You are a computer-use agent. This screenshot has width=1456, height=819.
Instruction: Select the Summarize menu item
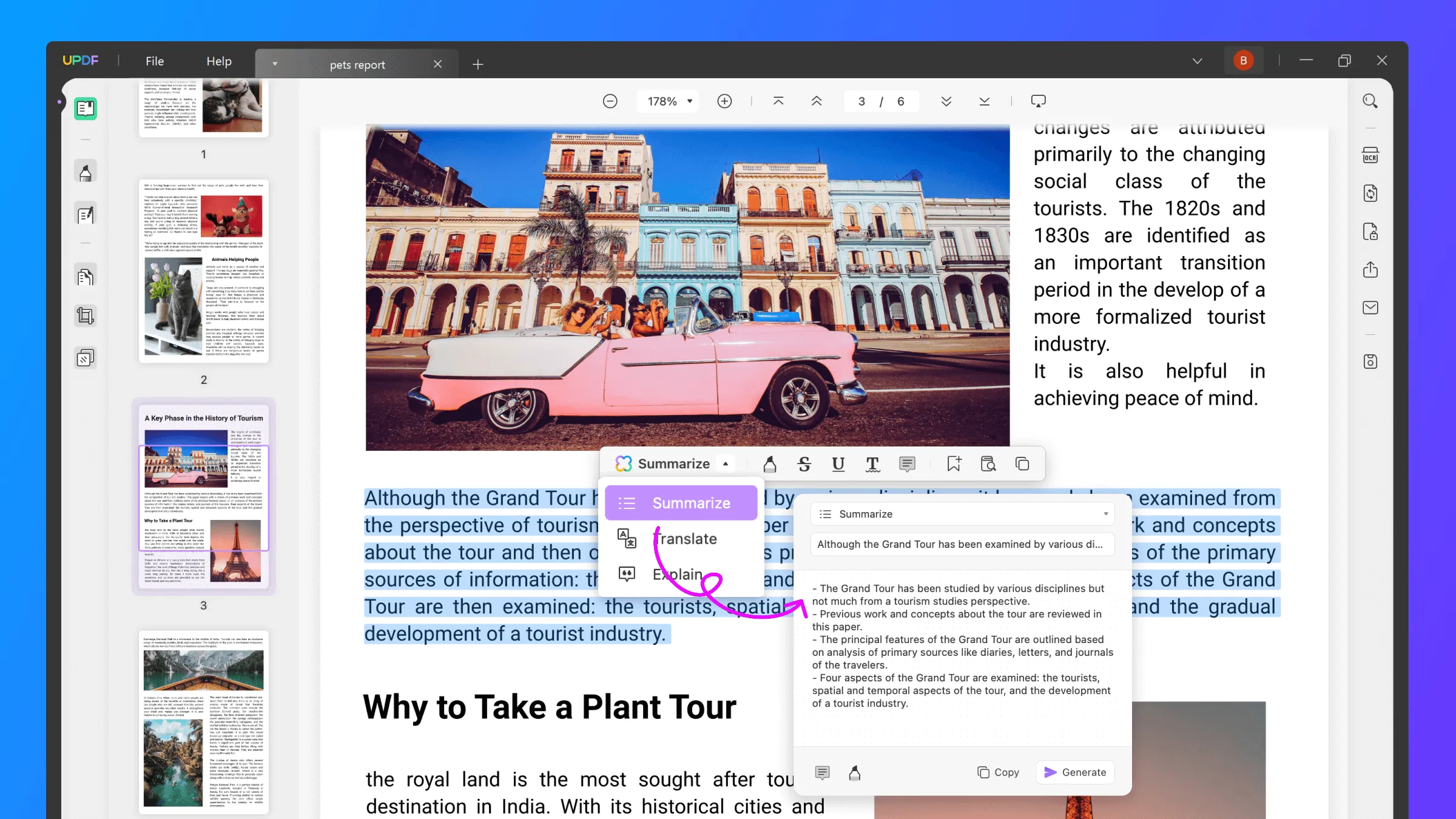(691, 502)
